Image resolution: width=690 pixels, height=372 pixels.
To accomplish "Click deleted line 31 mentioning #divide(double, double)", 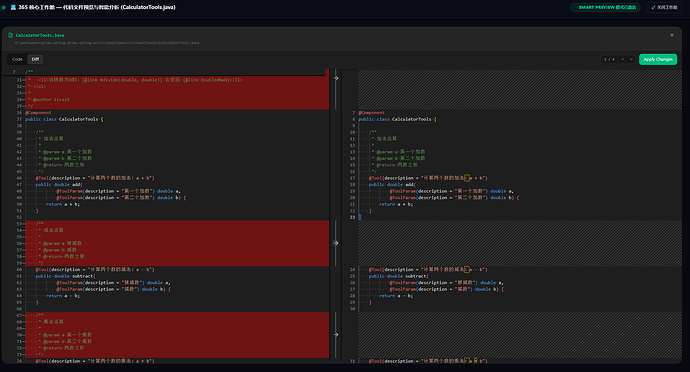I will click(x=135, y=80).
